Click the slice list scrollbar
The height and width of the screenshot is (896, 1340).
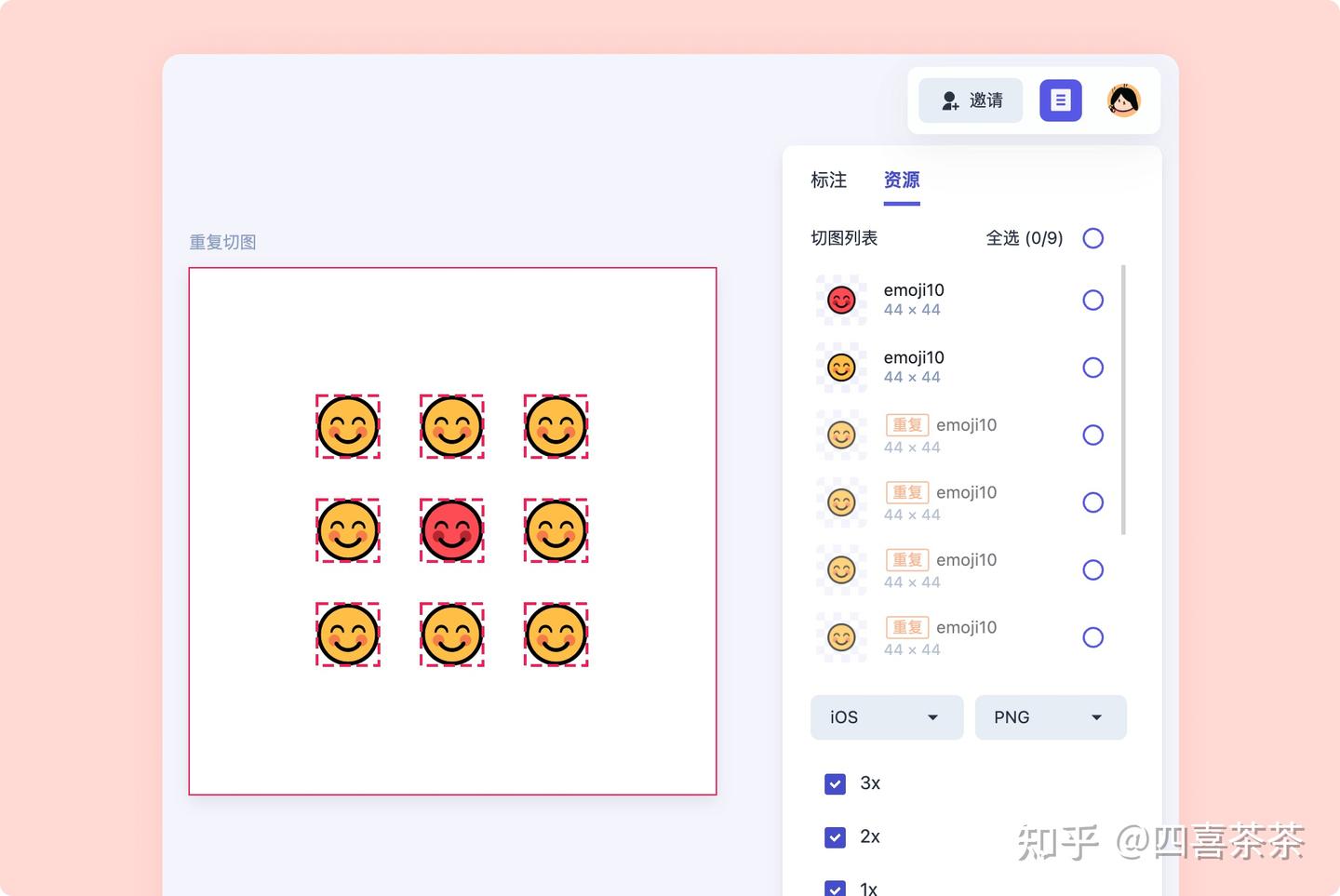(x=1124, y=400)
